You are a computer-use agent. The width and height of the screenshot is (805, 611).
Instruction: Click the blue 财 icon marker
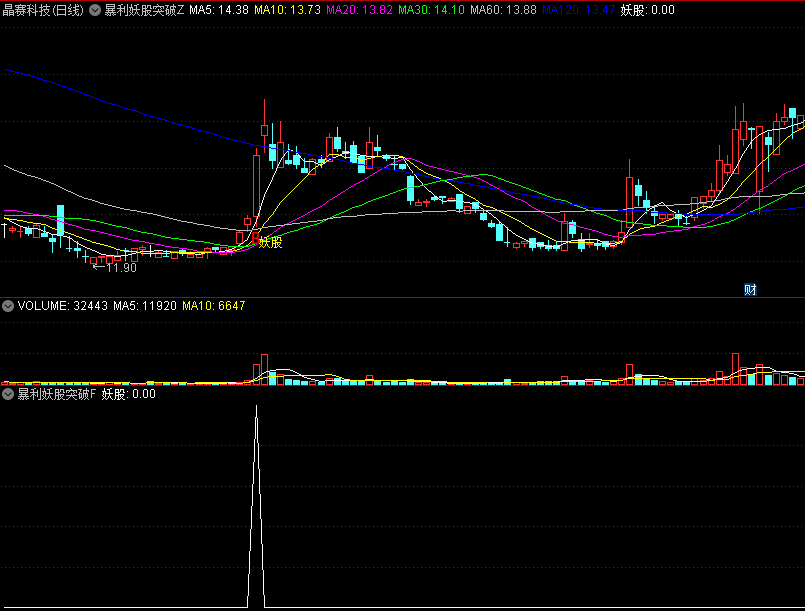coord(750,290)
